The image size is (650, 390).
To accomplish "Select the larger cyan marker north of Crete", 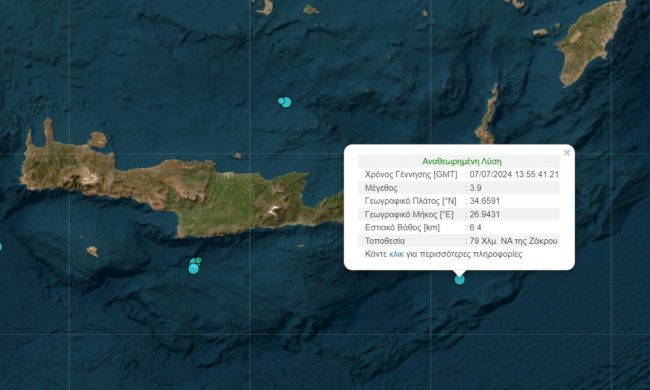I will 286,102.
